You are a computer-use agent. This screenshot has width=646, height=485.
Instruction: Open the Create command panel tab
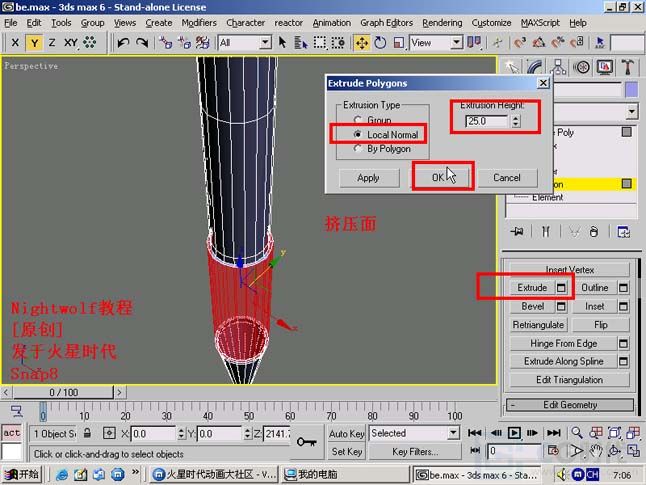coord(512,67)
